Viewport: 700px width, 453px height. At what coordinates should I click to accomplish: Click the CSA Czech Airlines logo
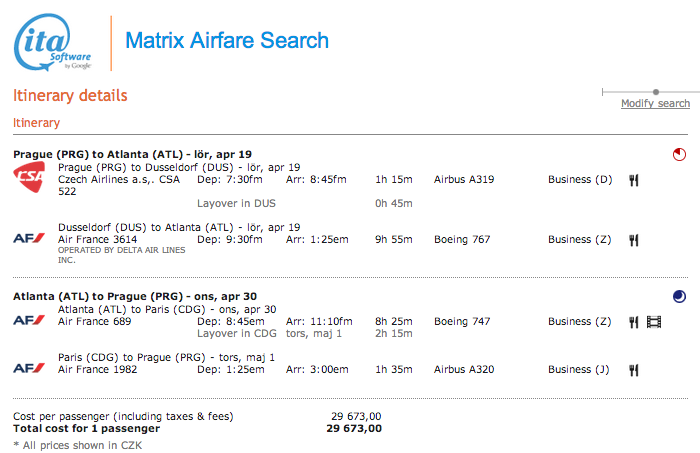(29, 177)
